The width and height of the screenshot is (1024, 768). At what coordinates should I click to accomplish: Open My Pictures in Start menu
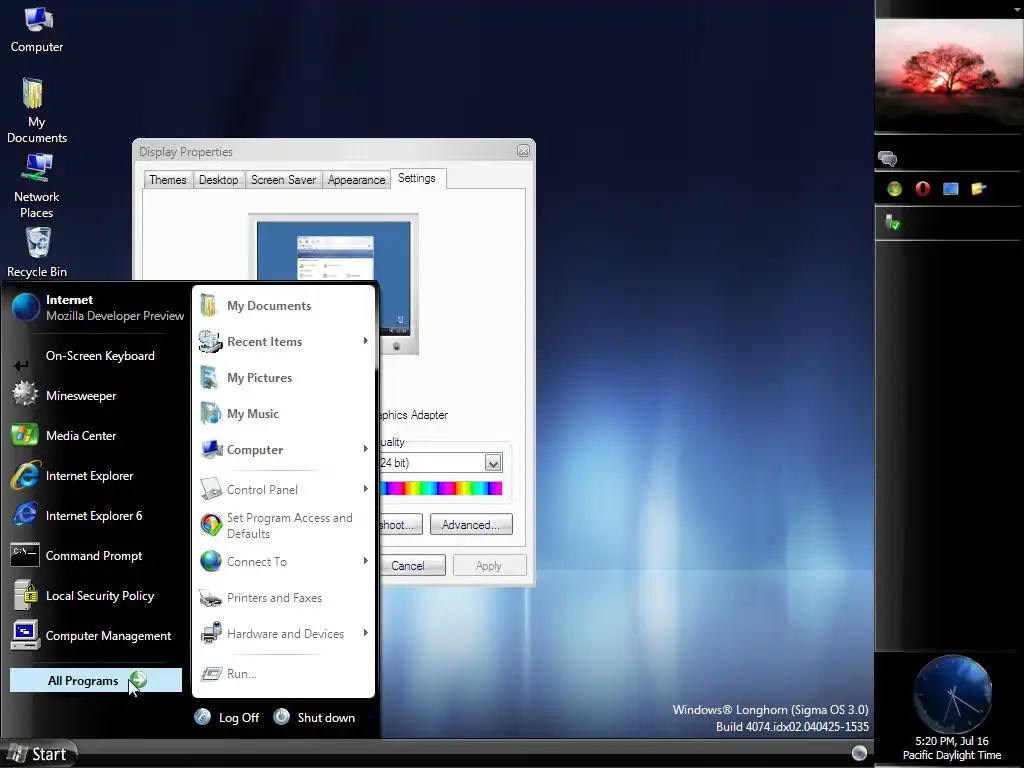tap(284, 377)
